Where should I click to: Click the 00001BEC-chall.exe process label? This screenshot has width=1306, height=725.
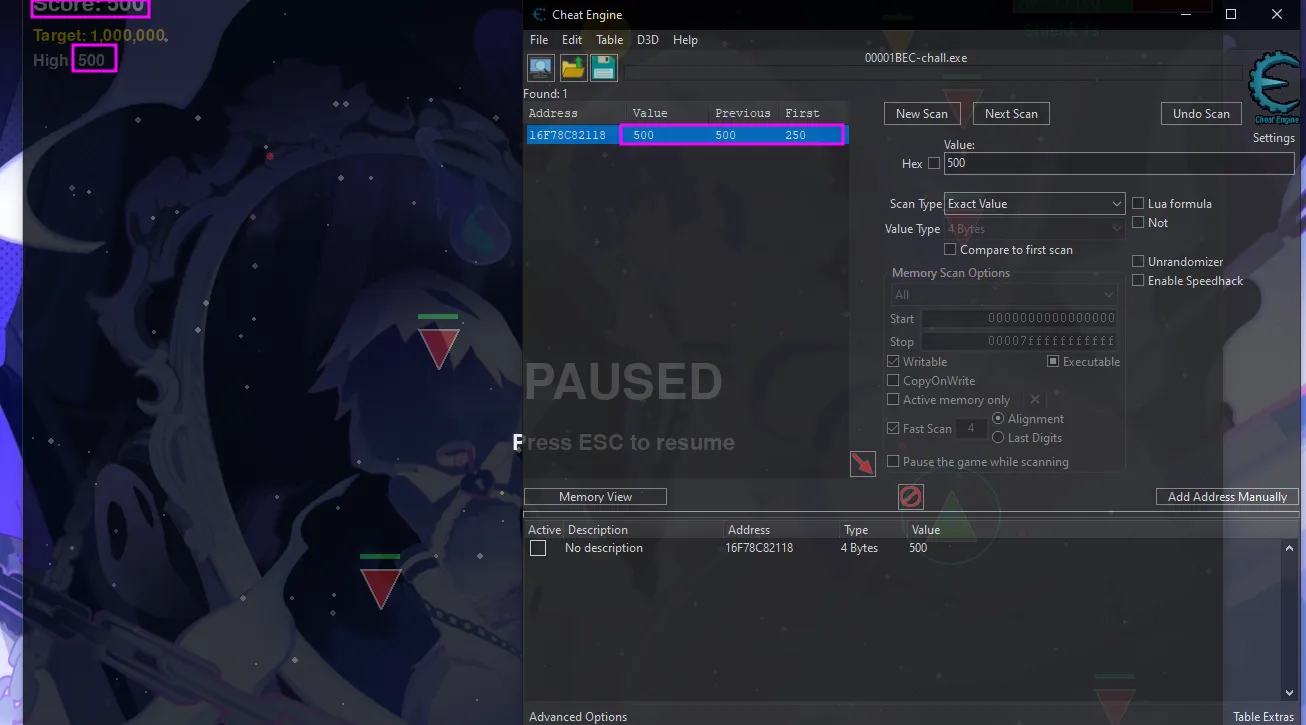(916, 58)
